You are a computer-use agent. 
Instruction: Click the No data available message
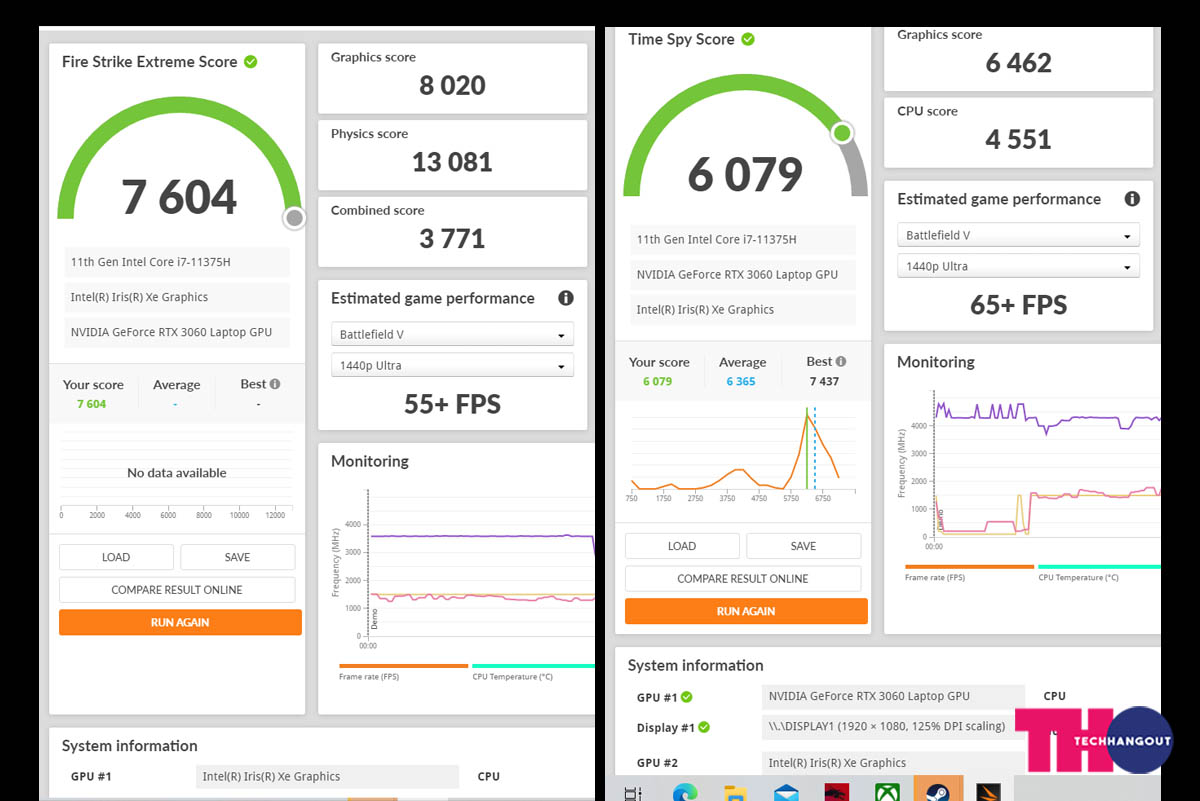[177, 473]
